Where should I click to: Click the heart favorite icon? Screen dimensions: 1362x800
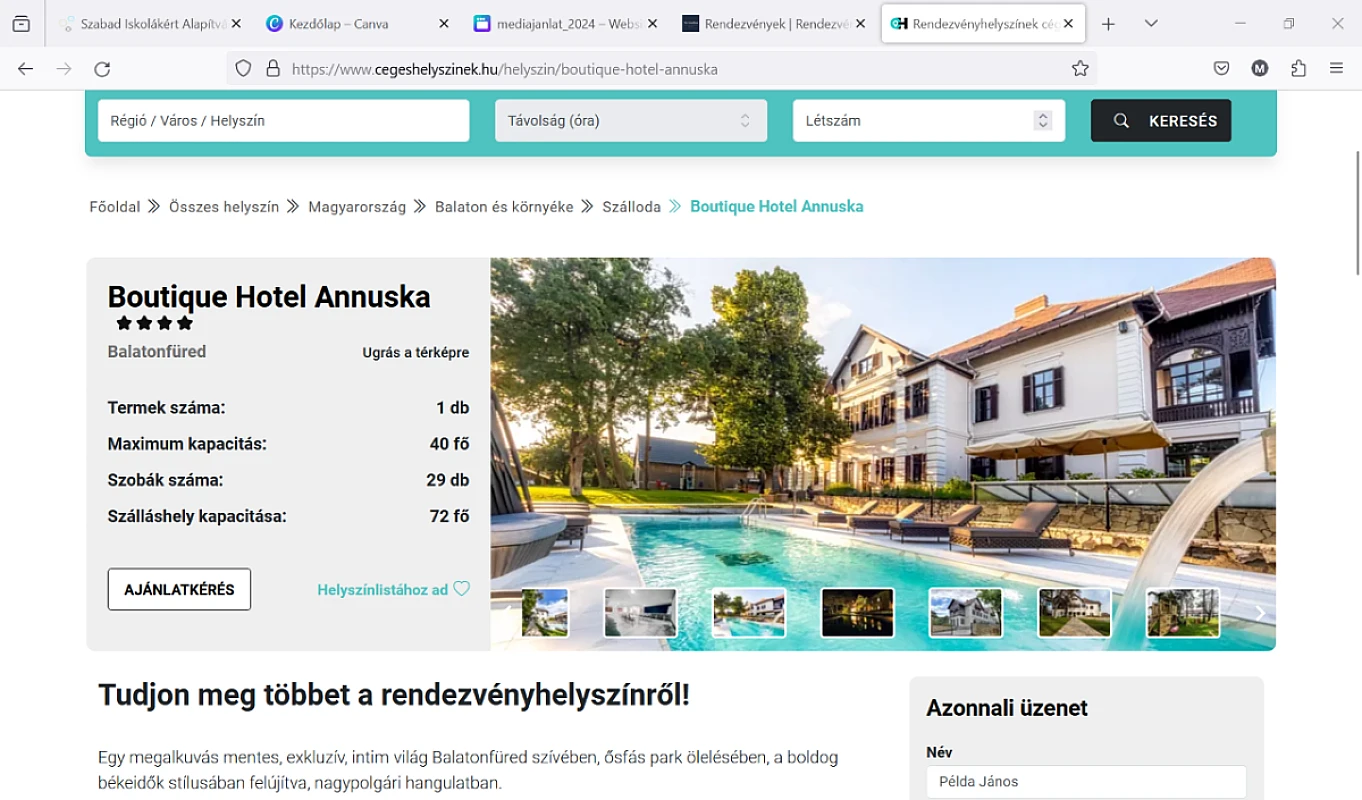[461, 589]
